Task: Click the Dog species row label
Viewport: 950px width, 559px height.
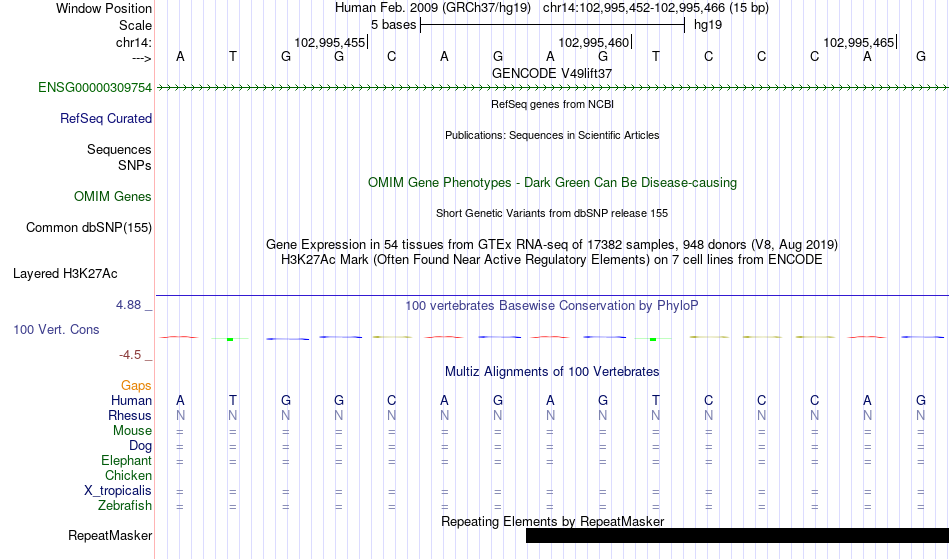Action: coord(140,446)
